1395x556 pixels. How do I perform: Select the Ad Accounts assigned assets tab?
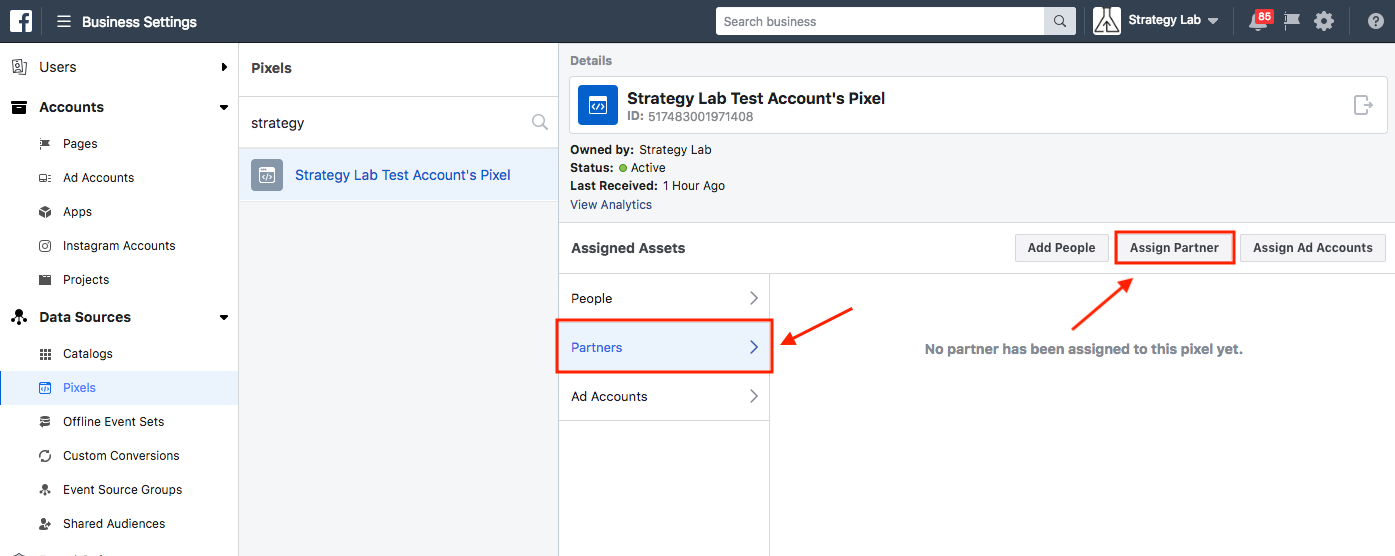pos(664,396)
